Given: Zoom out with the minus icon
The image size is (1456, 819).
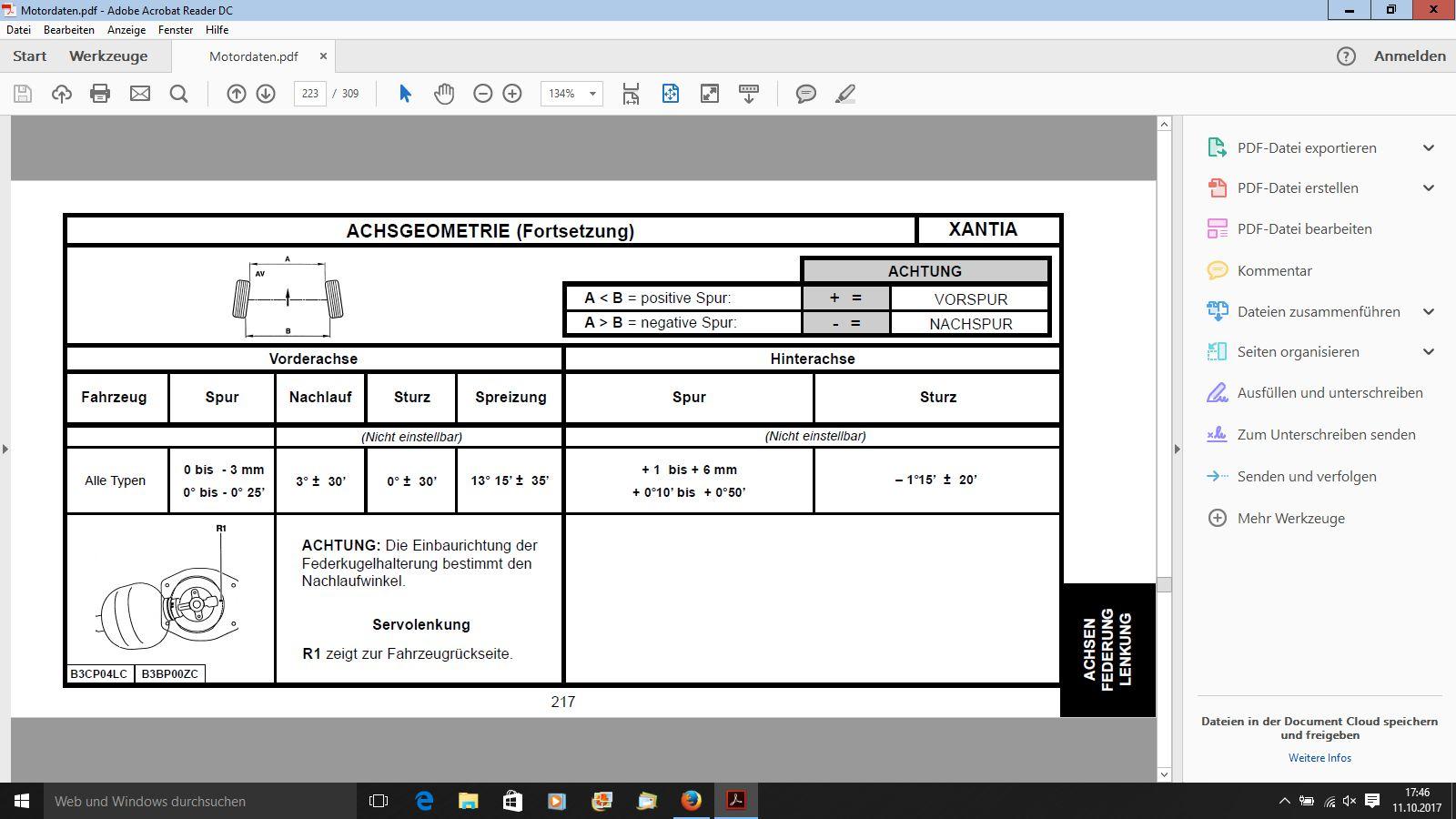Looking at the screenshot, I should (483, 94).
